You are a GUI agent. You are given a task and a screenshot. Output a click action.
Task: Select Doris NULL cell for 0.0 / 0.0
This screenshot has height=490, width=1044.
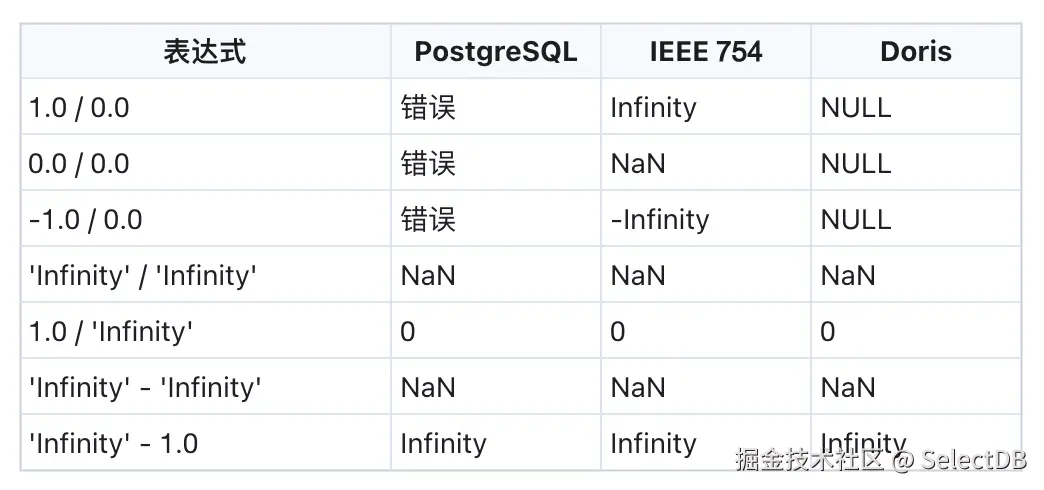point(855,164)
